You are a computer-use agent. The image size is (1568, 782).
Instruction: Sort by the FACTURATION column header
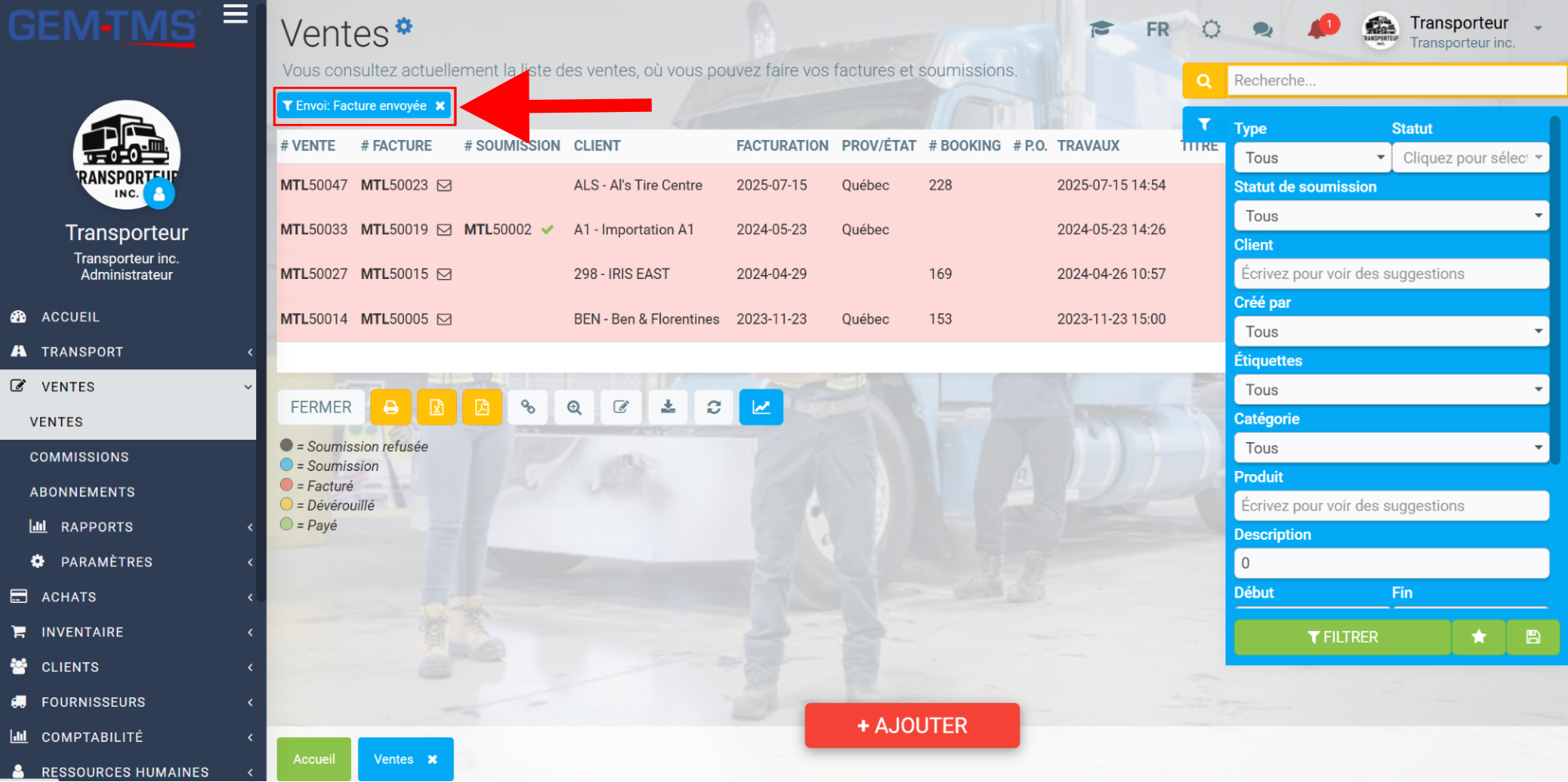click(x=782, y=146)
